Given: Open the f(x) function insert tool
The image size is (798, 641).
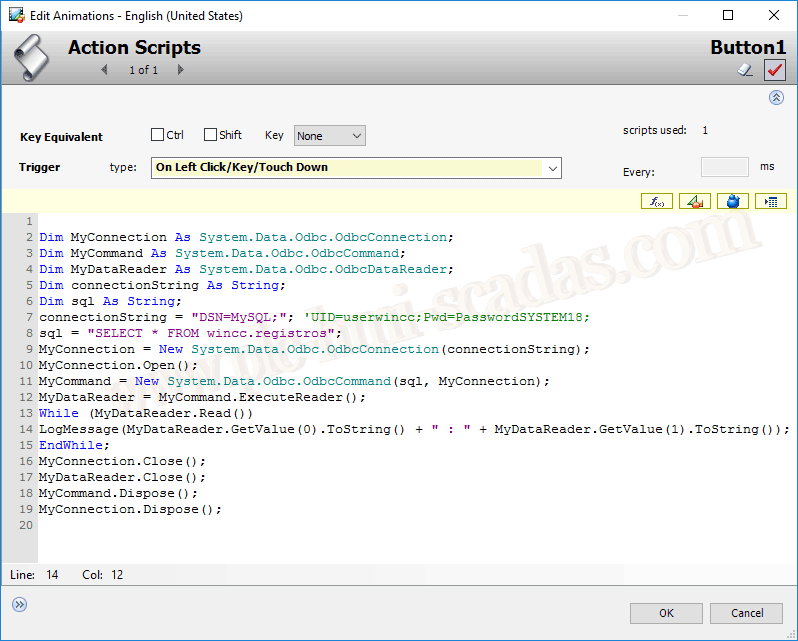Looking at the screenshot, I should [x=657, y=201].
